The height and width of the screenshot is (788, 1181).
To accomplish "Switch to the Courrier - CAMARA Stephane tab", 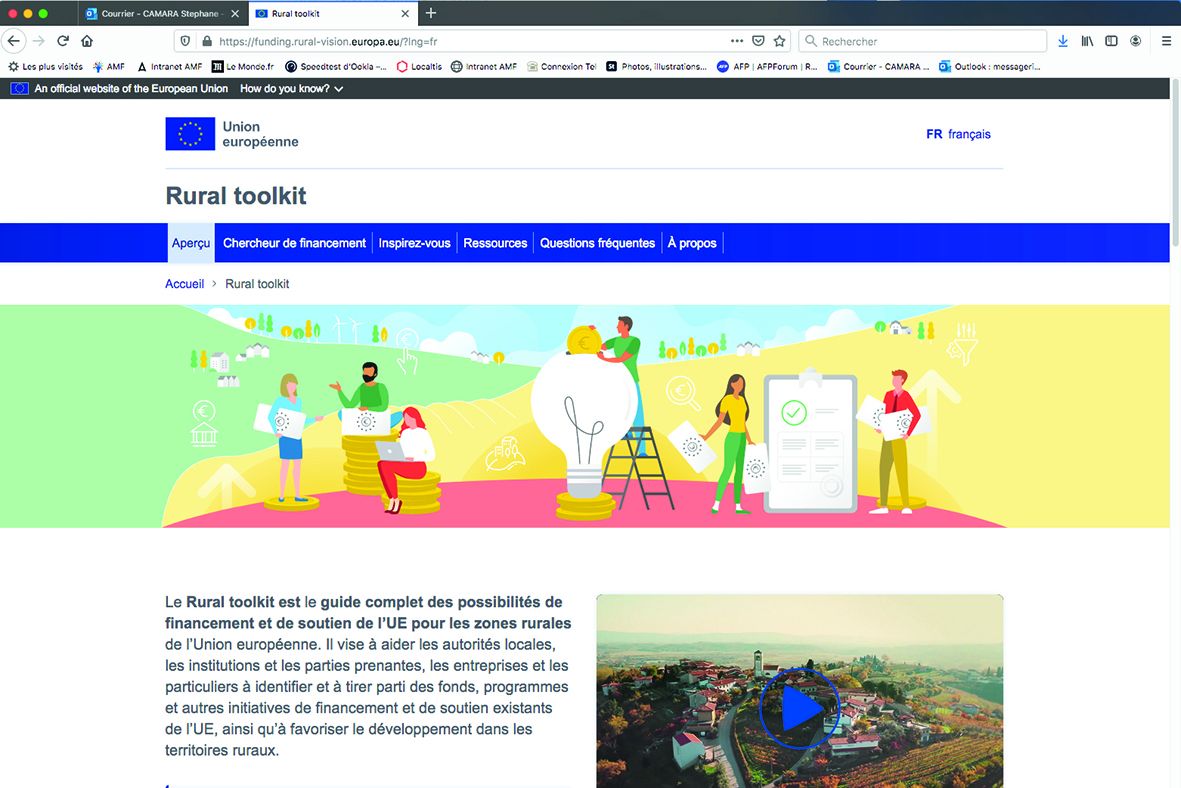I will 162,14.
